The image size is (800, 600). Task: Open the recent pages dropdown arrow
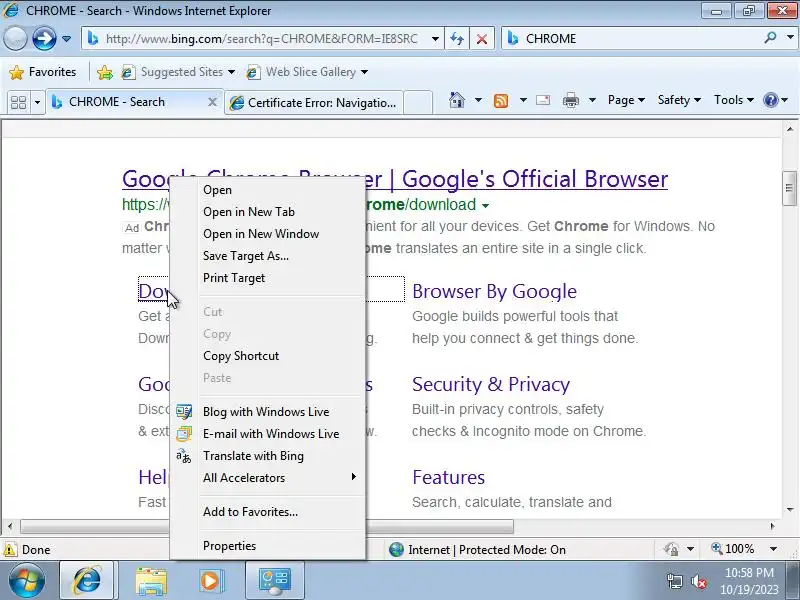point(66,39)
